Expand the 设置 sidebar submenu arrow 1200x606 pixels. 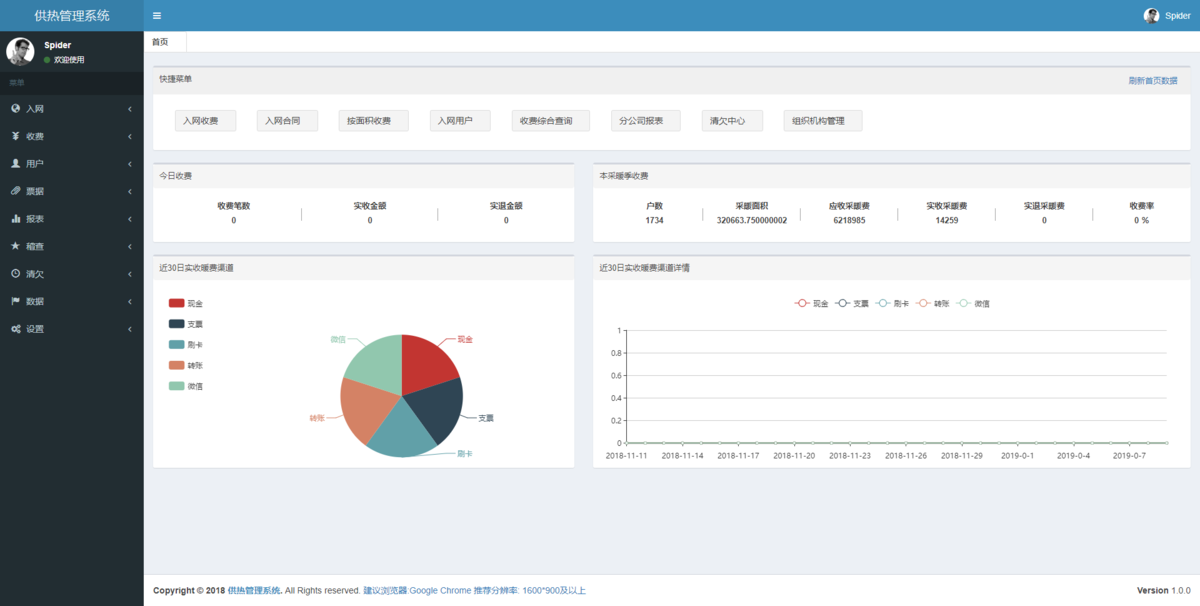point(130,329)
